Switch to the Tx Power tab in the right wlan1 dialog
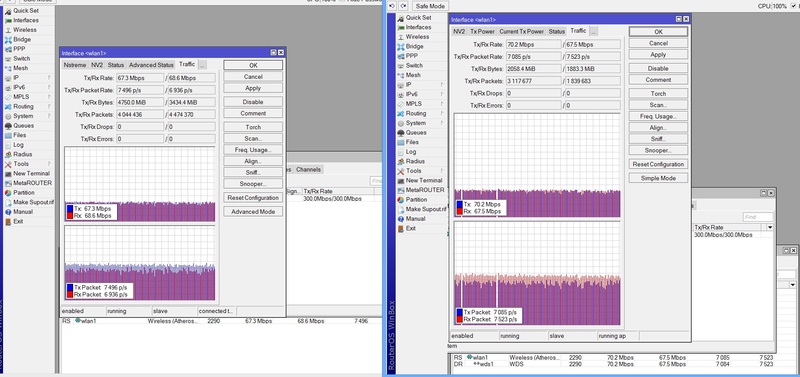The width and height of the screenshot is (800, 377). [x=482, y=31]
